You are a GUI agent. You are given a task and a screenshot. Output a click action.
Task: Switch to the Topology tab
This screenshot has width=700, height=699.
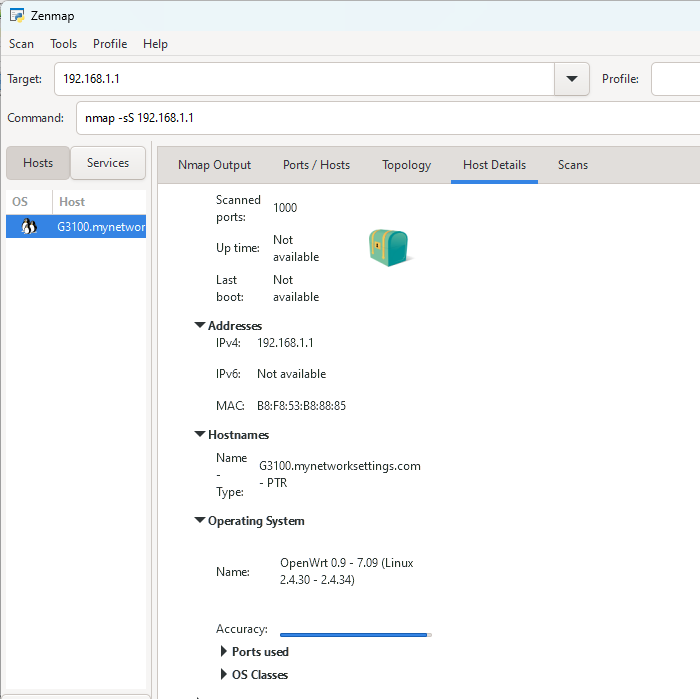pos(406,165)
